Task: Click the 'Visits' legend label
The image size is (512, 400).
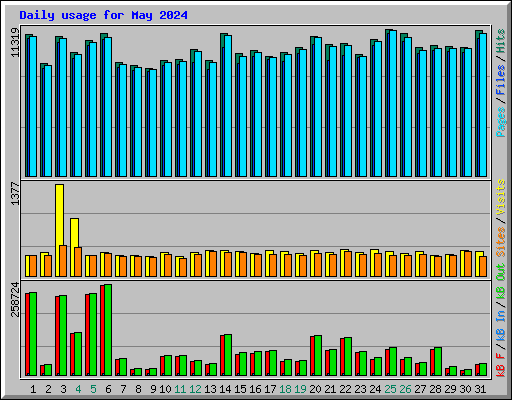Action: [x=500, y=197]
